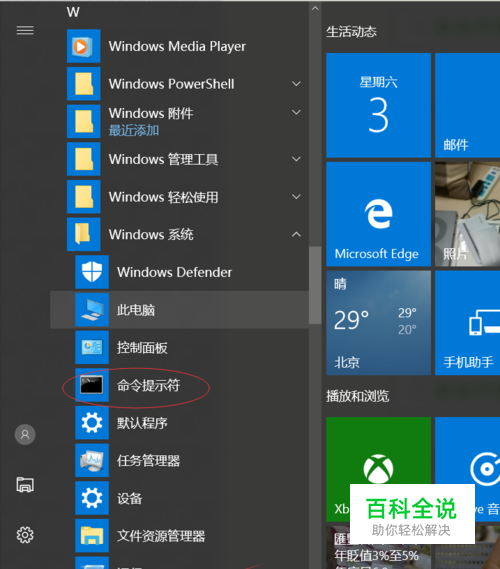Open the 照片 photo tile
The image size is (500, 569).
click(467, 214)
